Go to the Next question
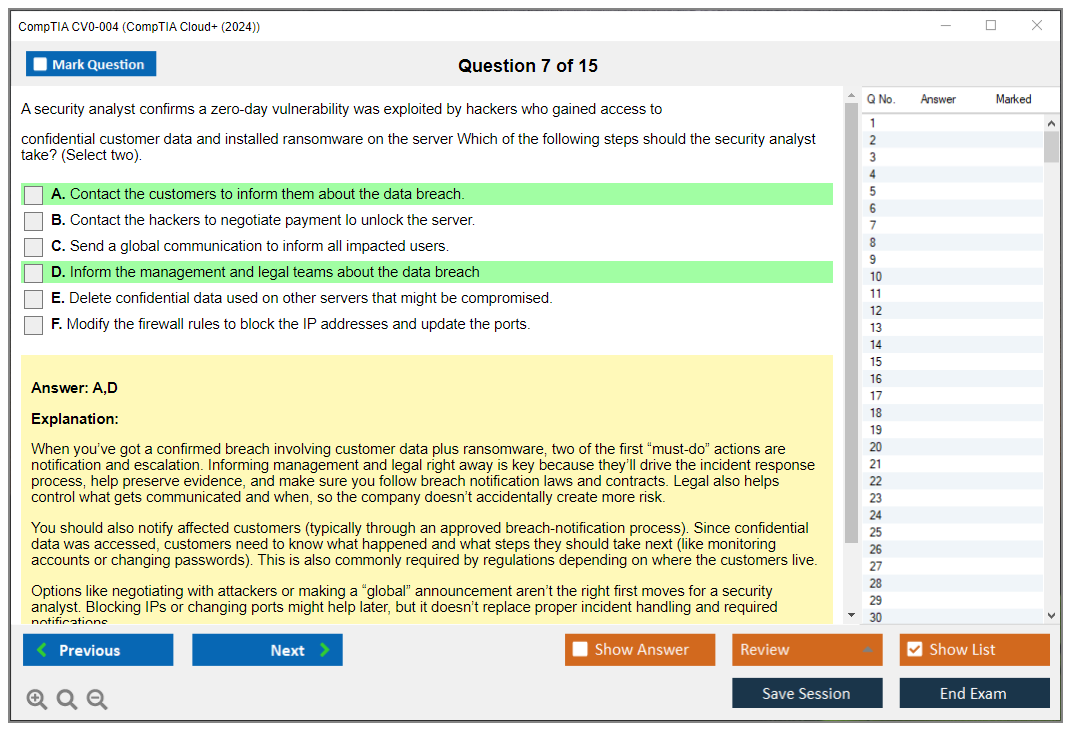Viewport: 1075px width, 735px height. [x=267, y=650]
